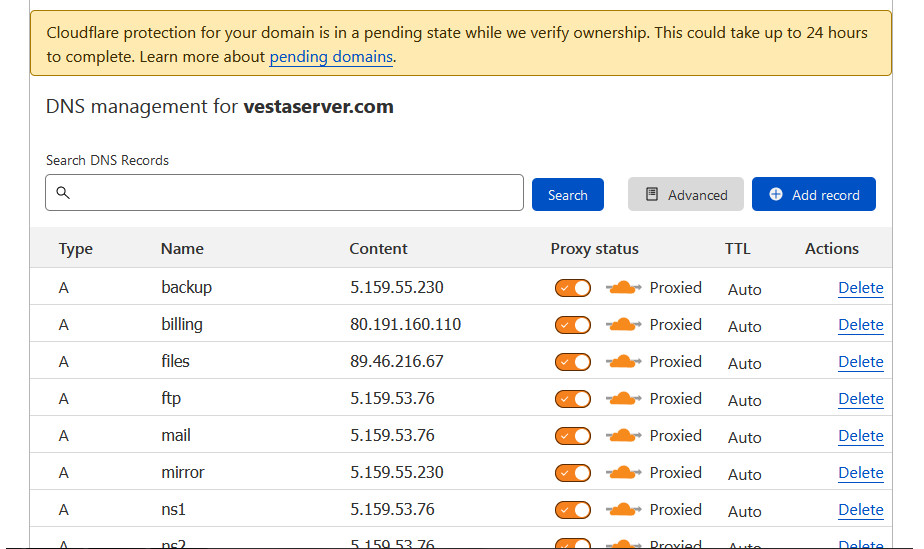This screenshot has width=924, height=549.
Task: Disable proxy for the billing record
Action: [573, 325]
